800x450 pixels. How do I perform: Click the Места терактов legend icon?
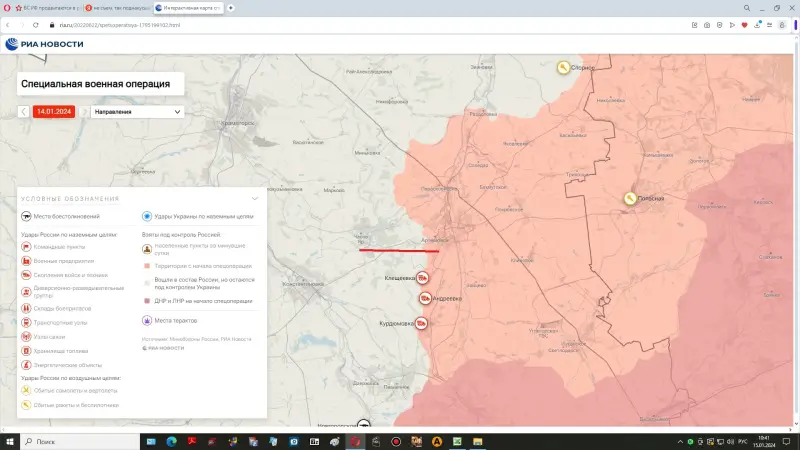pos(147,320)
